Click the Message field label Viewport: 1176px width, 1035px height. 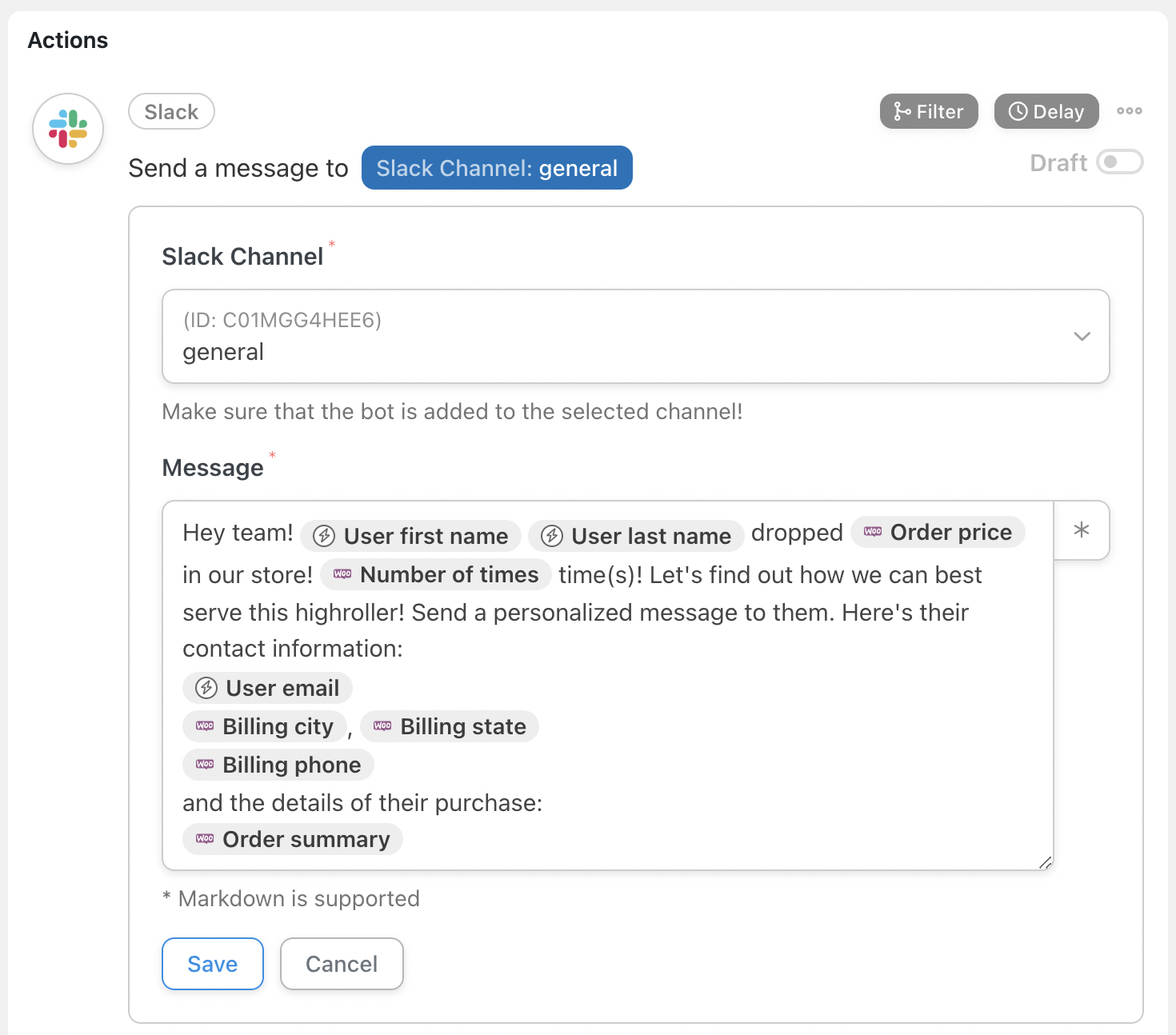[213, 467]
